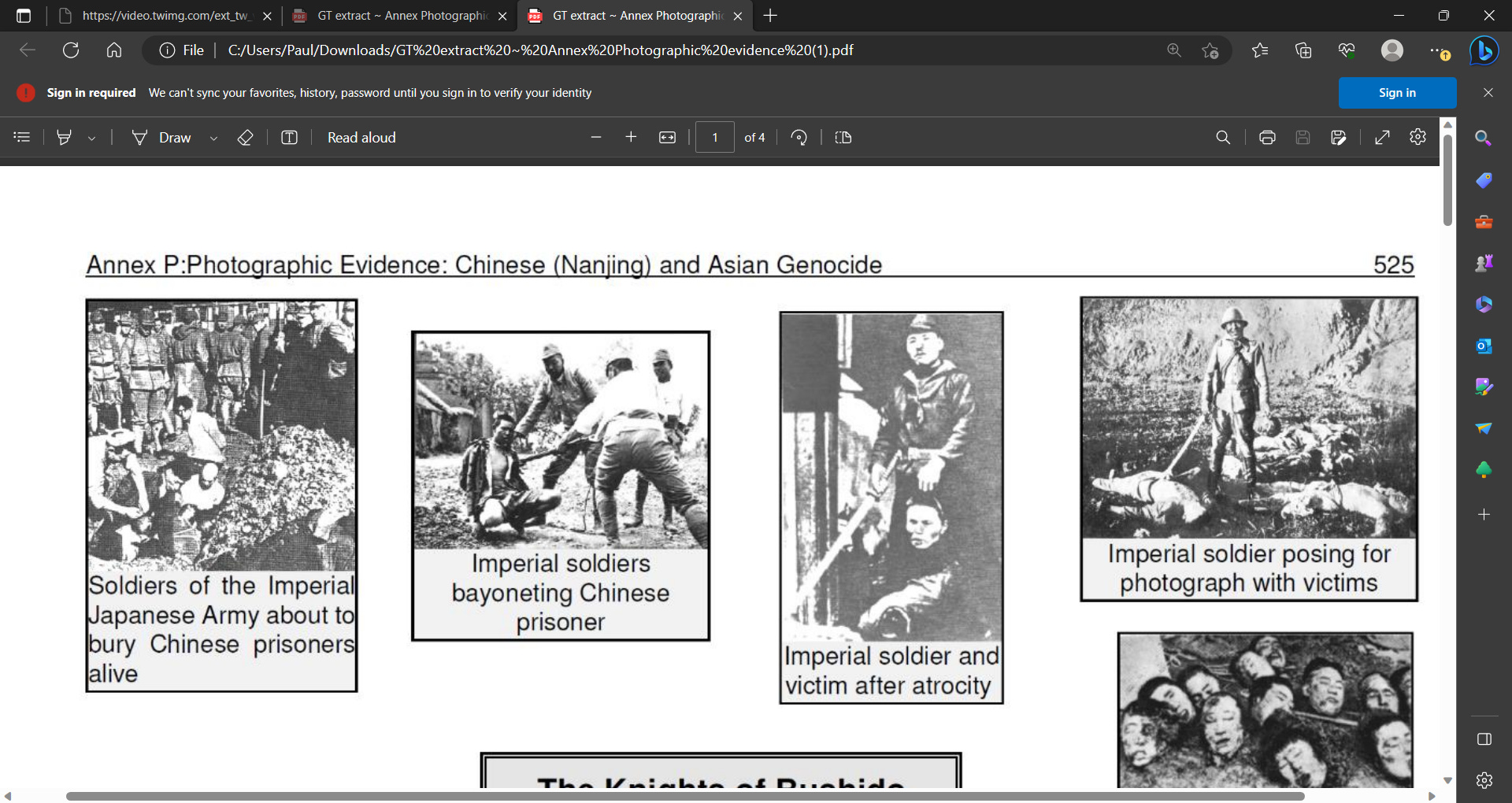
Task: Open the sidebar Search icon
Action: [1484, 139]
